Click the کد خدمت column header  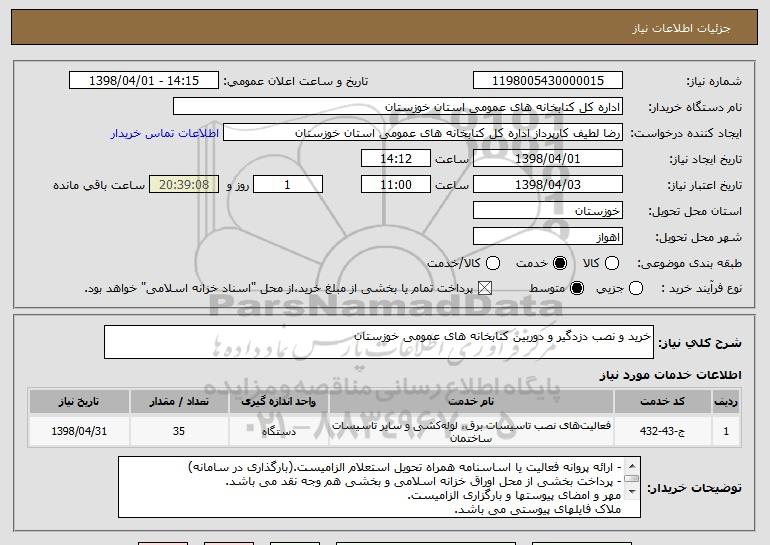[662, 402]
